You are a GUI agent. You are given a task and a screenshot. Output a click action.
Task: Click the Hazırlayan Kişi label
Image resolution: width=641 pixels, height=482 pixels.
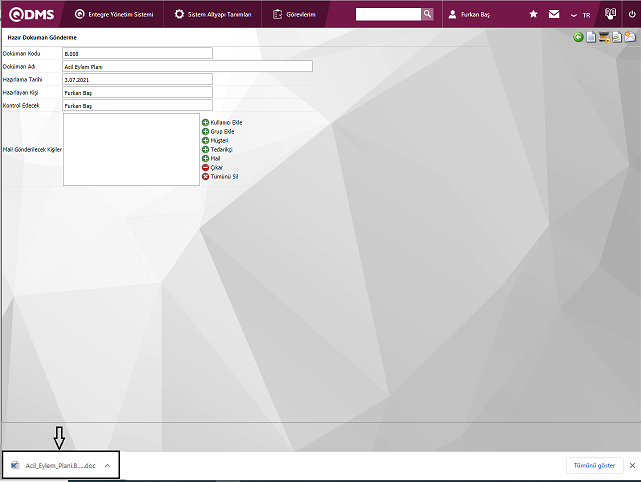pyautogui.click(x=20, y=92)
